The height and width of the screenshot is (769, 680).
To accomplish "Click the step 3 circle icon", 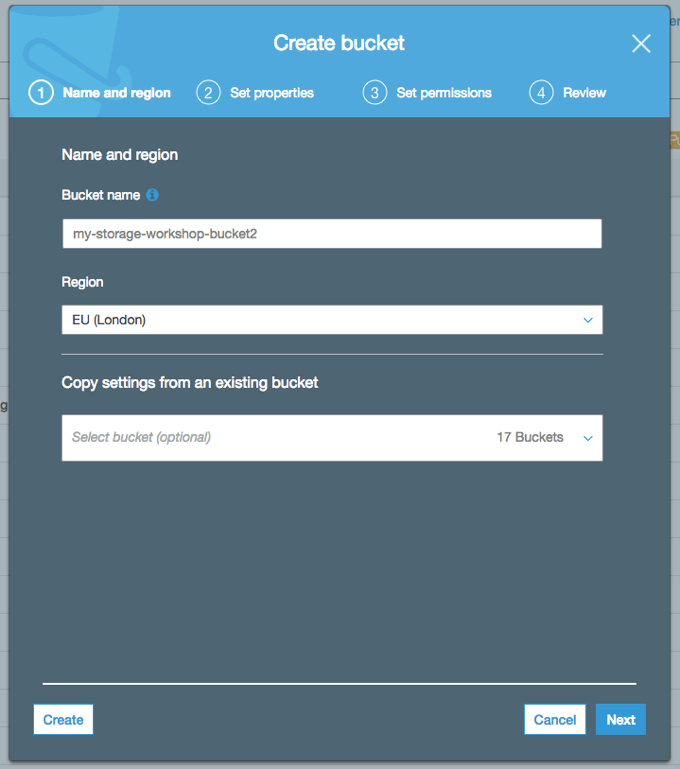I will pos(375,93).
